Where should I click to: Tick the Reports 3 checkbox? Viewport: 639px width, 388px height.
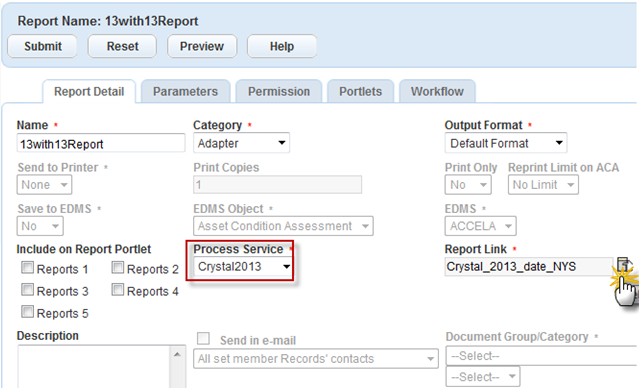27,290
